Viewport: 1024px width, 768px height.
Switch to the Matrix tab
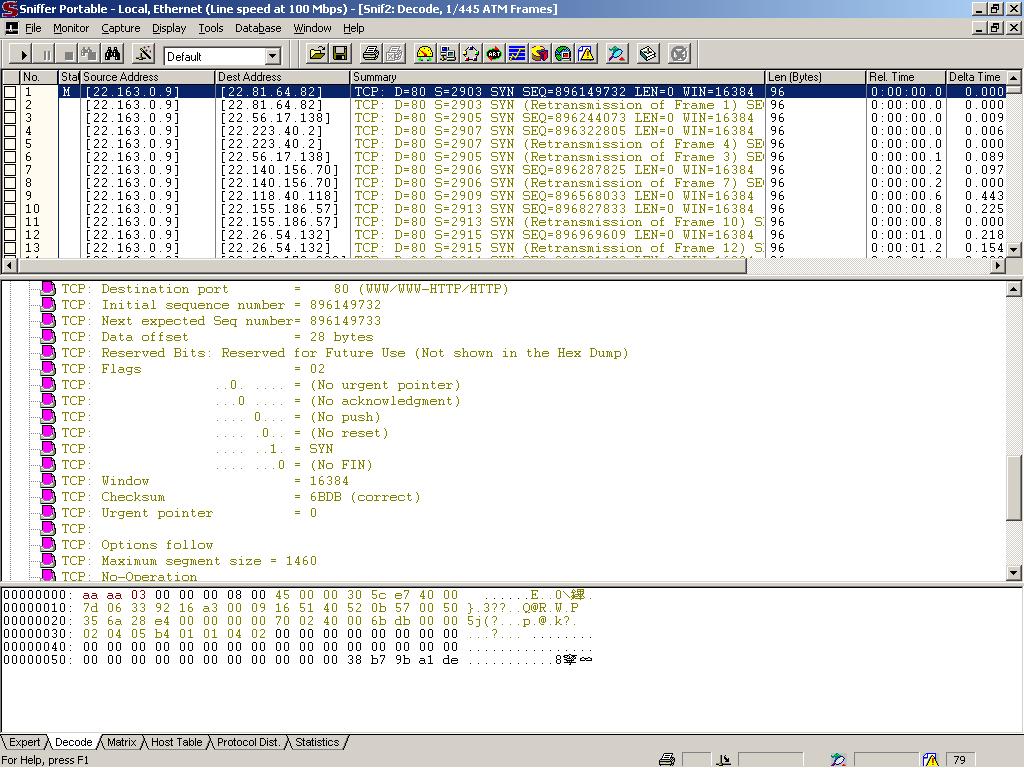121,742
